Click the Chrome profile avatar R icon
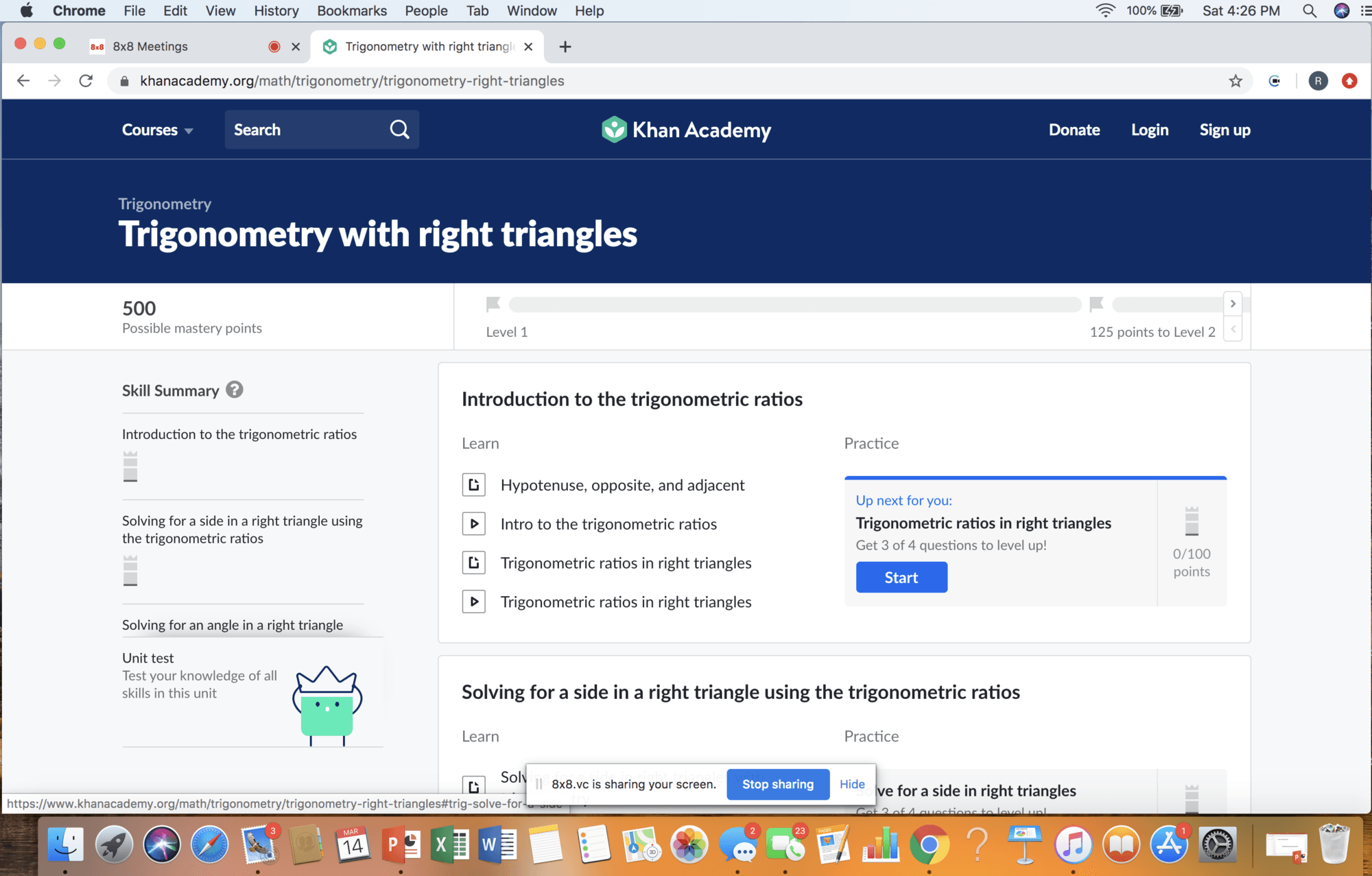1372x876 pixels. 1318,81
